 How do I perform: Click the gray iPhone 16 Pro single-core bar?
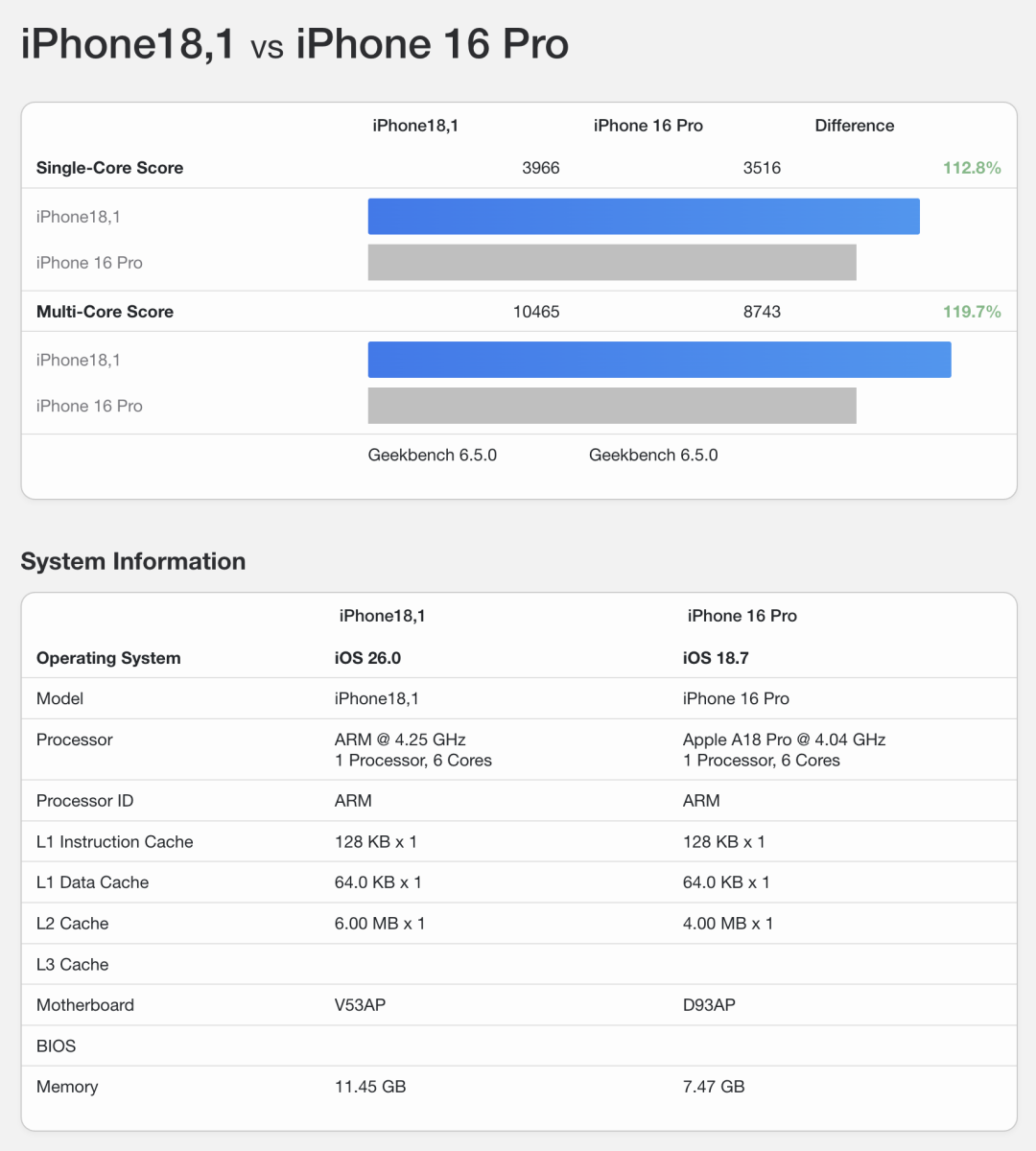pyautogui.click(x=612, y=263)
